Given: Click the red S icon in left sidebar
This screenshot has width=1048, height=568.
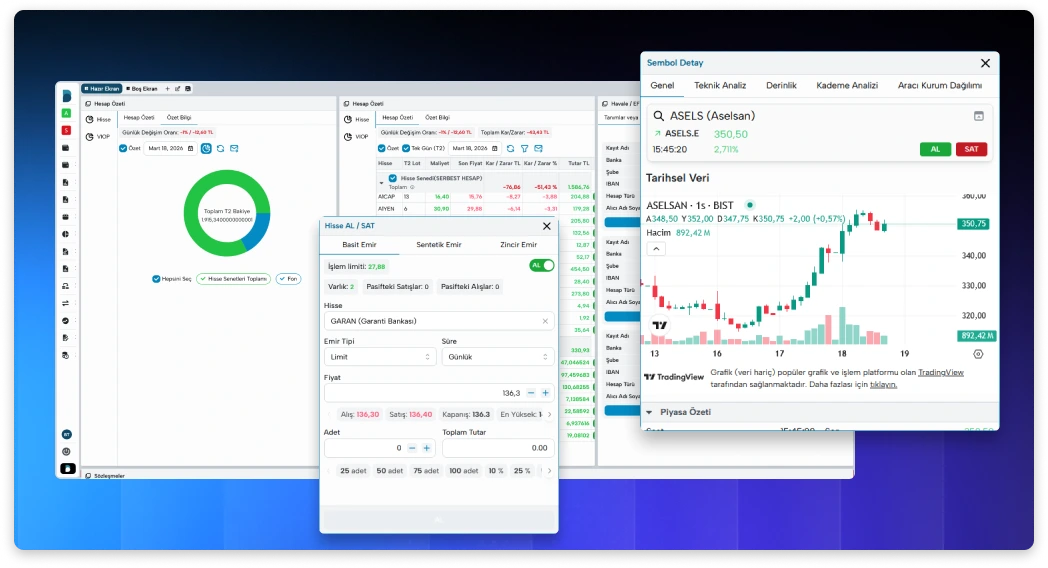Looking at the screenshot, I should tap(66, 130).
